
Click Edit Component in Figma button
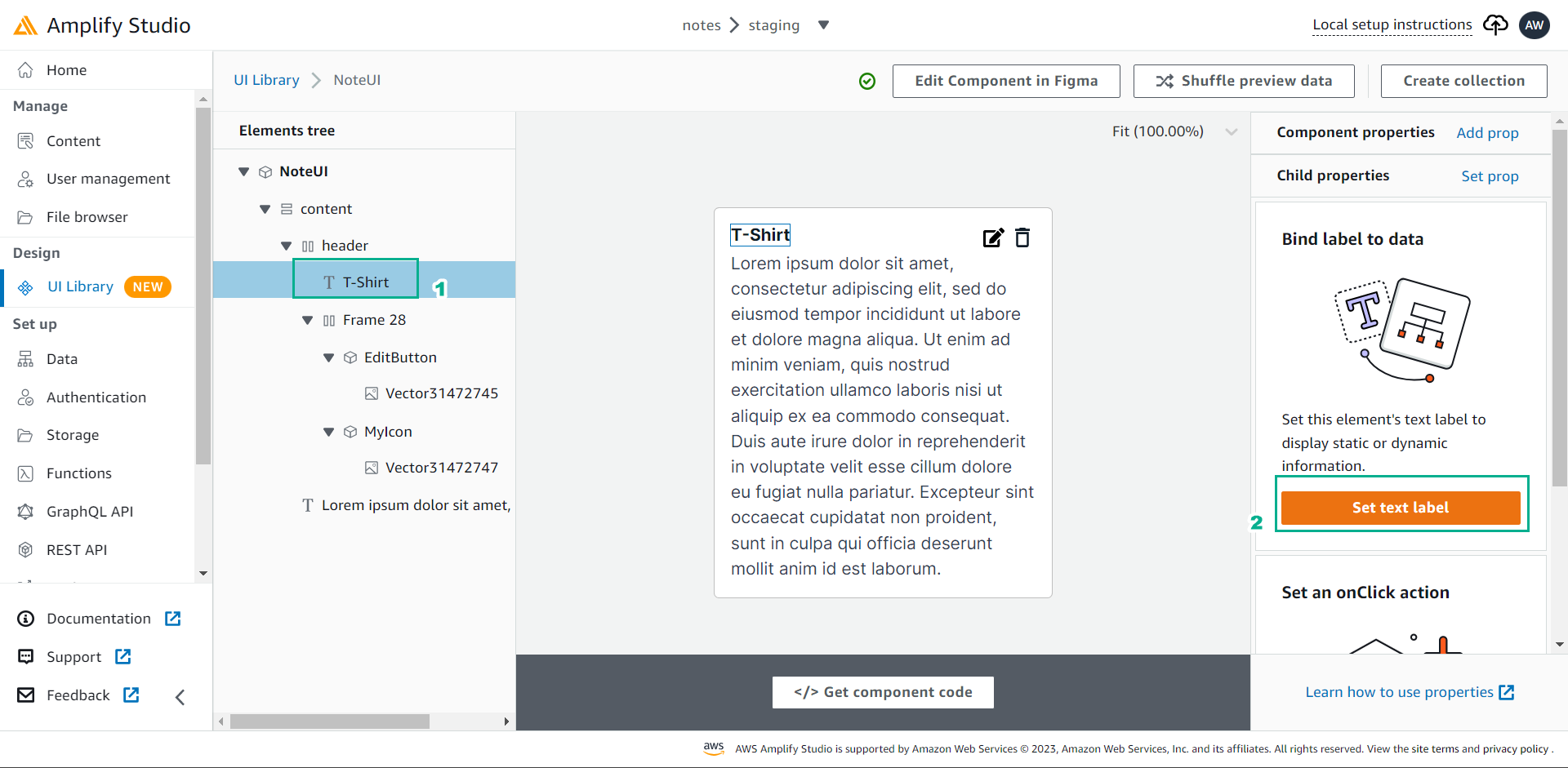[x=1006, y=81]
